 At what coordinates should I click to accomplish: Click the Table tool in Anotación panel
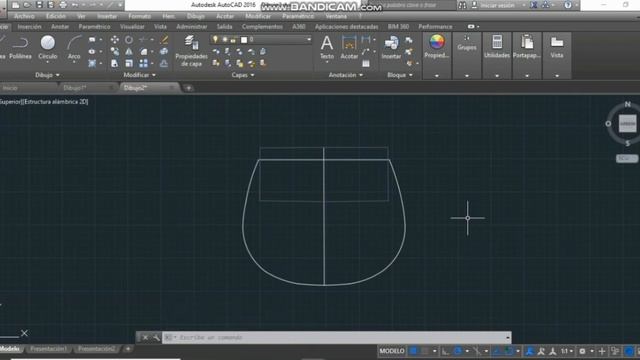coord(366,63)
